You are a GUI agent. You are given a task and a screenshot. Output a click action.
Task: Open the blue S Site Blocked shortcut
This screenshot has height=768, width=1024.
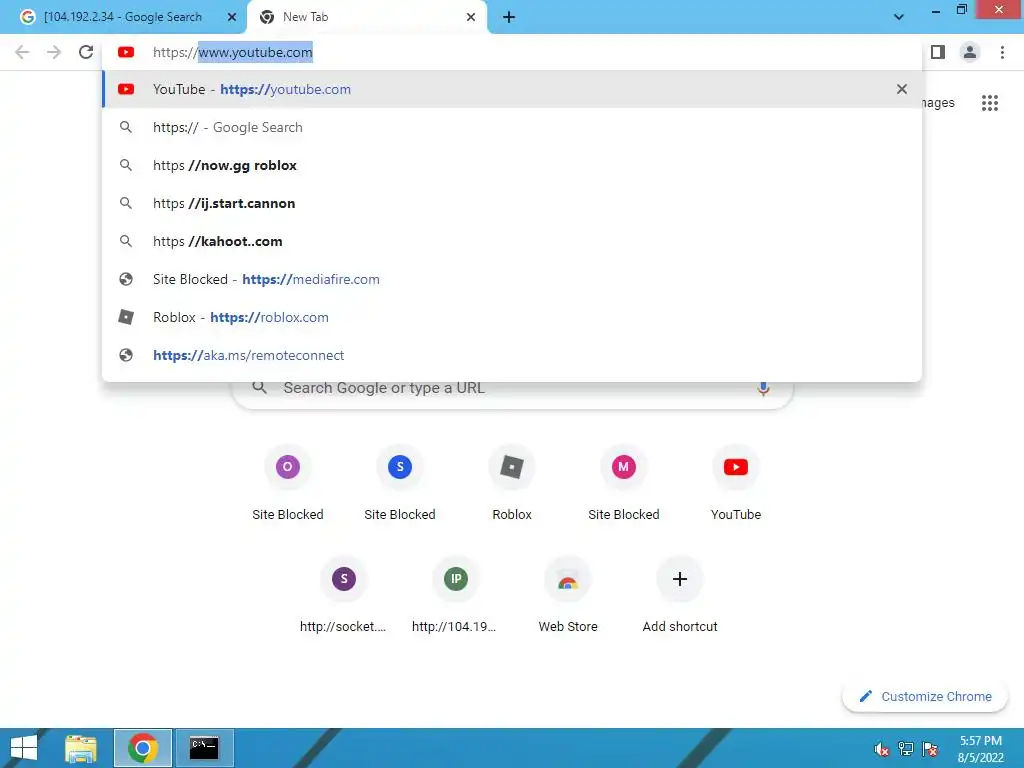pyautogui.click(x=400, y=483)
